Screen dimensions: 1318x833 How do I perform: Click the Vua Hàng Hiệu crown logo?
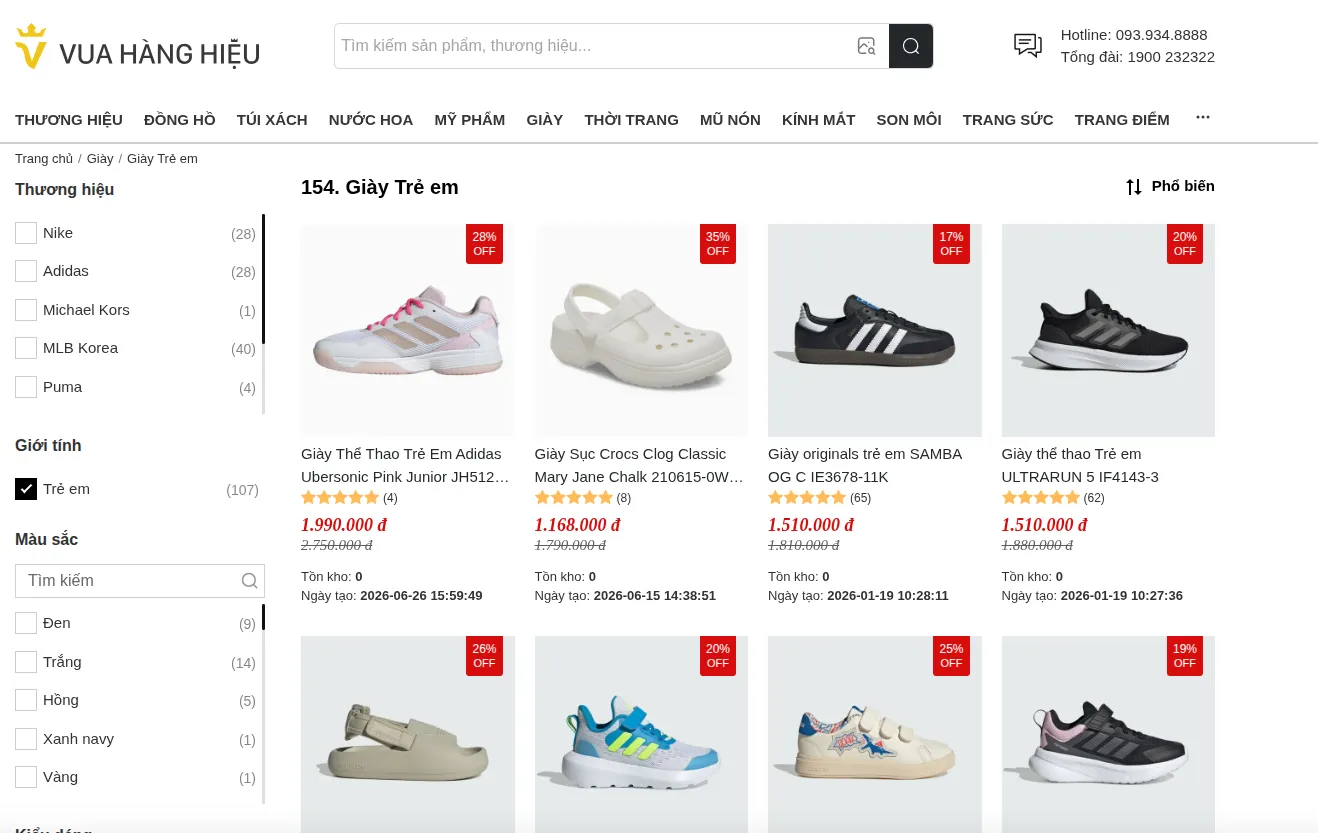[32, 46]
